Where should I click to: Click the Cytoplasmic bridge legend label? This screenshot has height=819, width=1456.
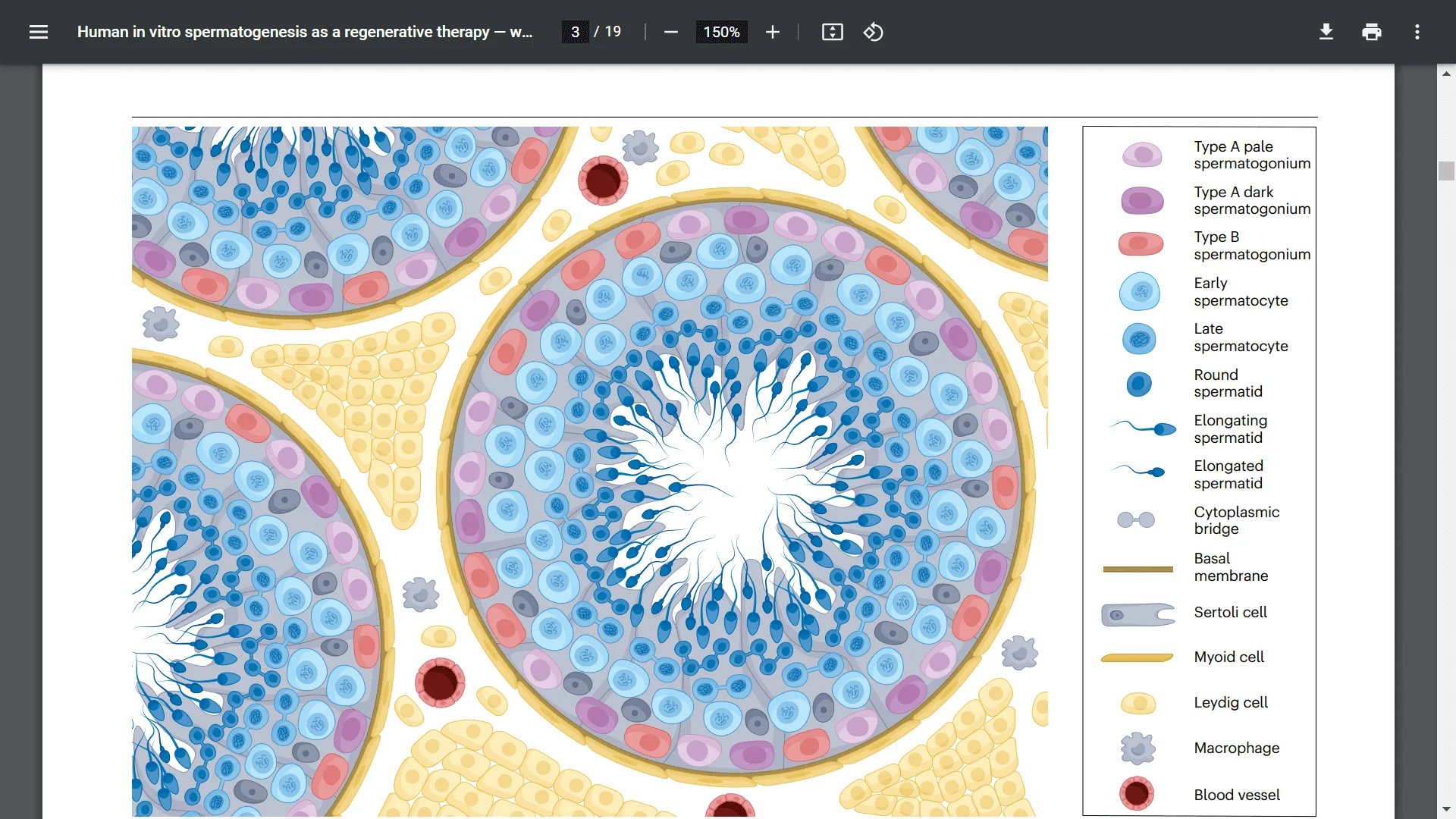[1236, 520]
